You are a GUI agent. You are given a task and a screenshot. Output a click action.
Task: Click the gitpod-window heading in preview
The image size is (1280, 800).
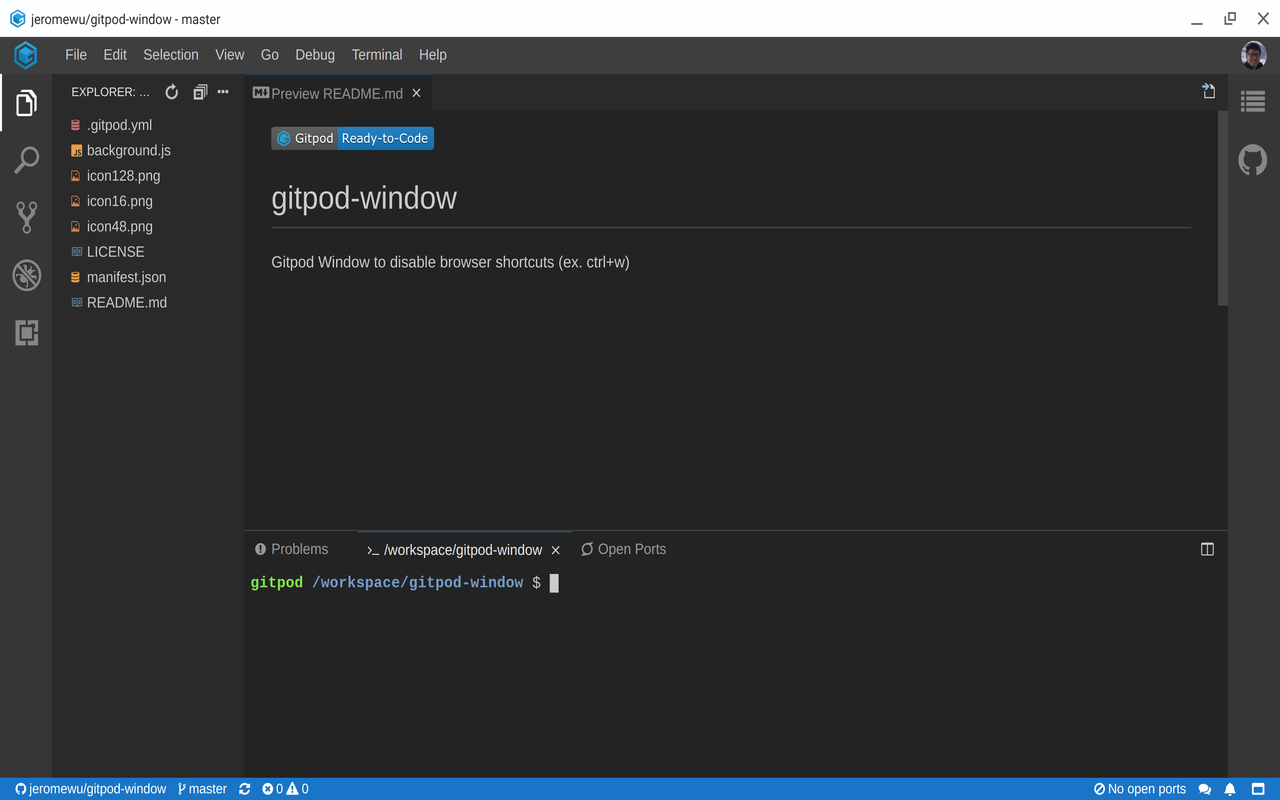pos(364,198)
